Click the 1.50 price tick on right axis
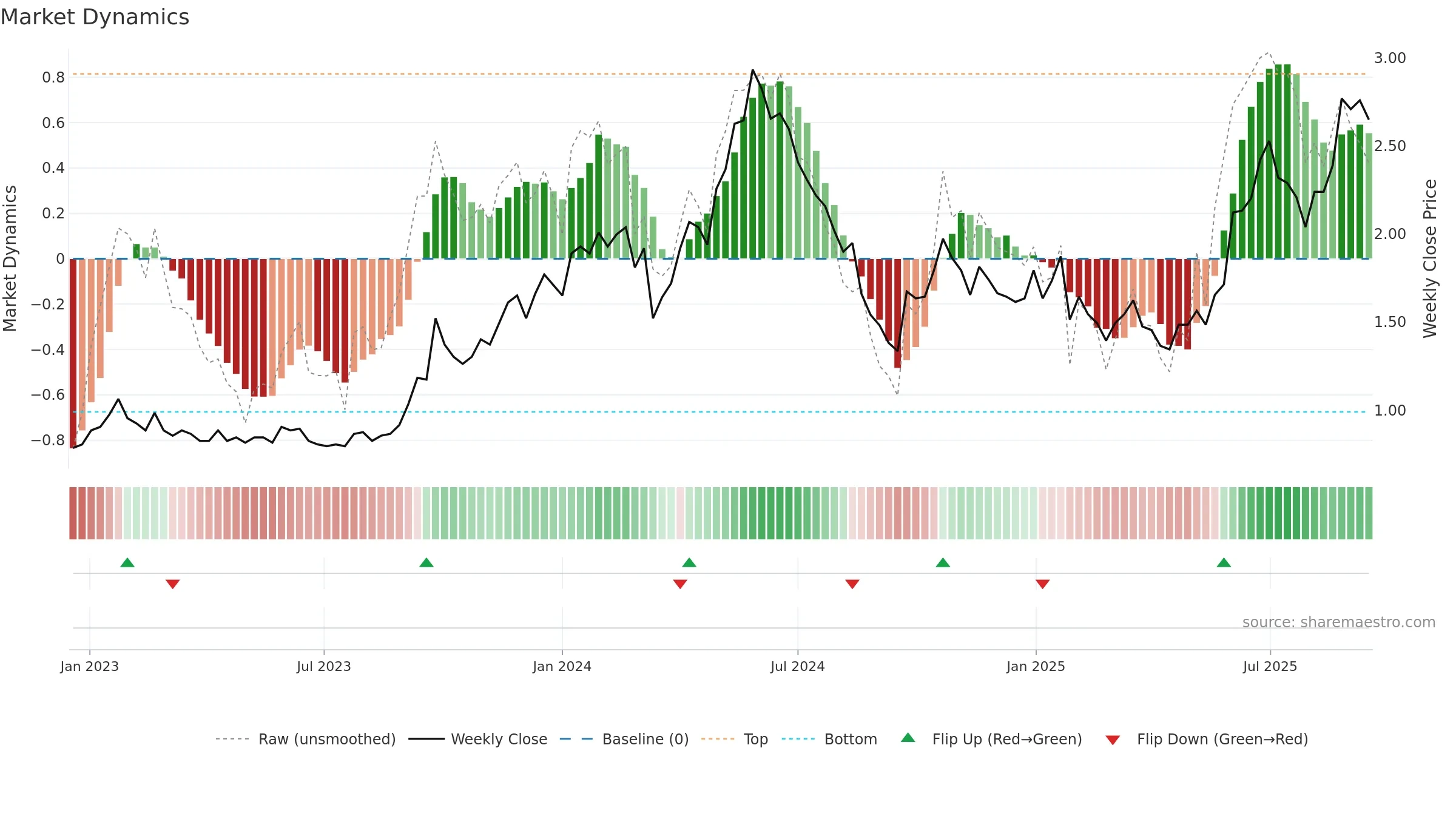 (1390, 322)
